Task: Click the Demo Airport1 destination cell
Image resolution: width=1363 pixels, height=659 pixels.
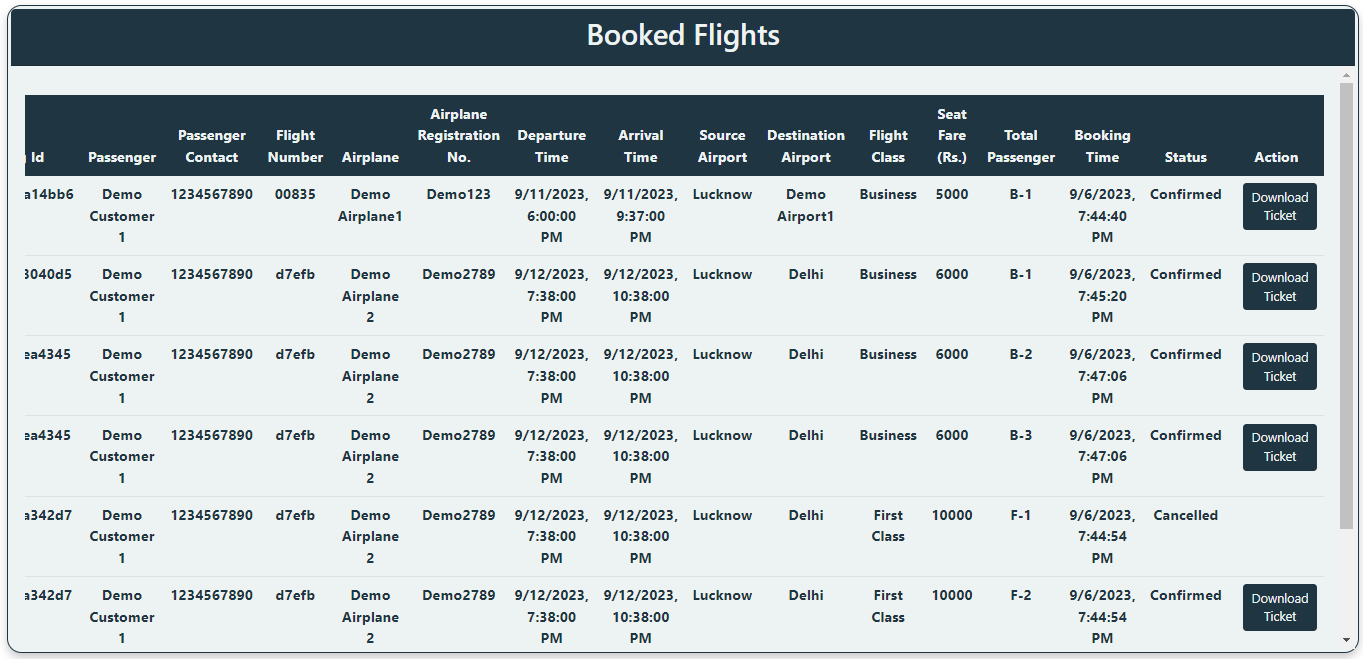Action: coord(806,205)
